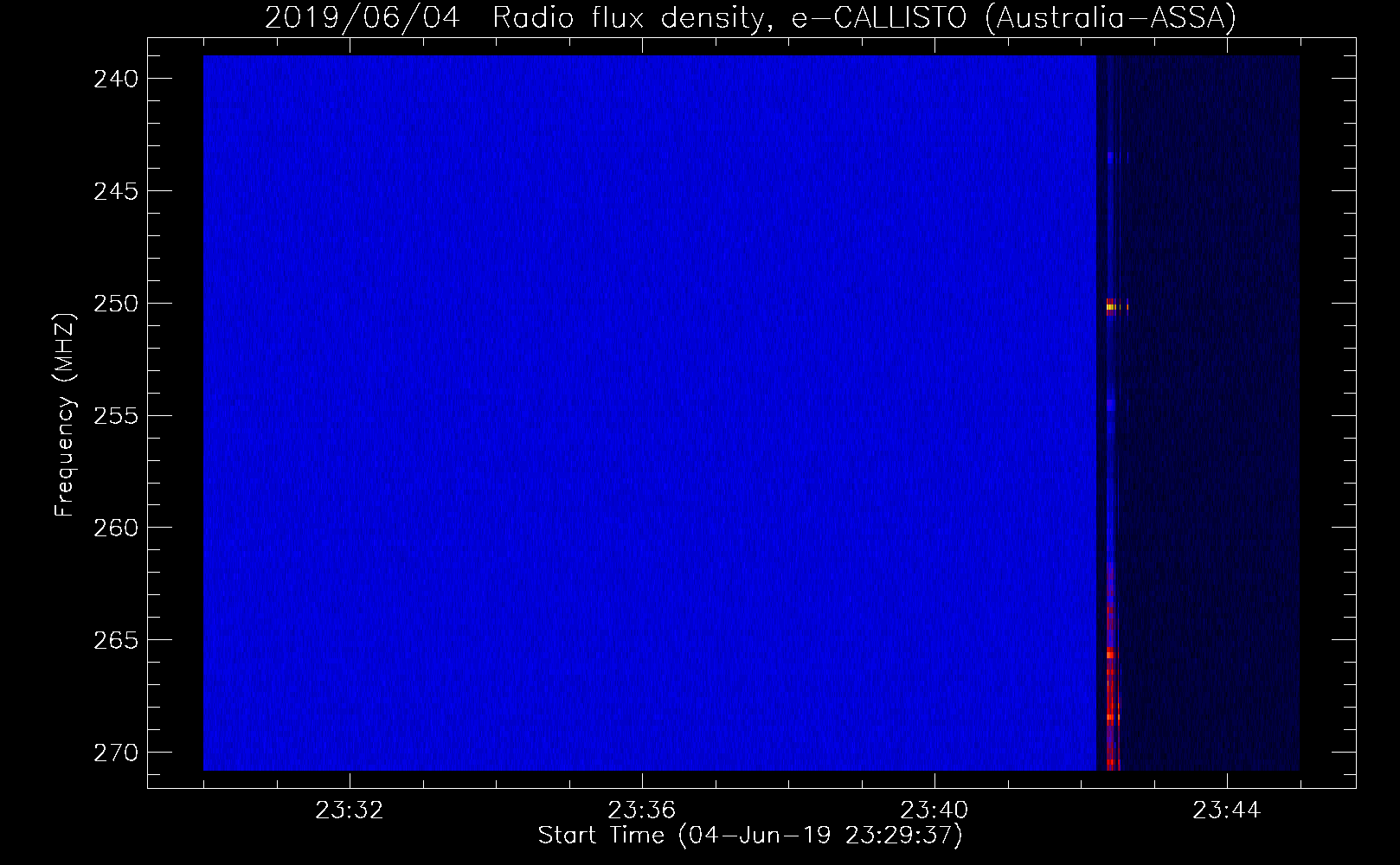Click the 270 frequency tick label
The image size is (1400, 865).
pos(116,753)
